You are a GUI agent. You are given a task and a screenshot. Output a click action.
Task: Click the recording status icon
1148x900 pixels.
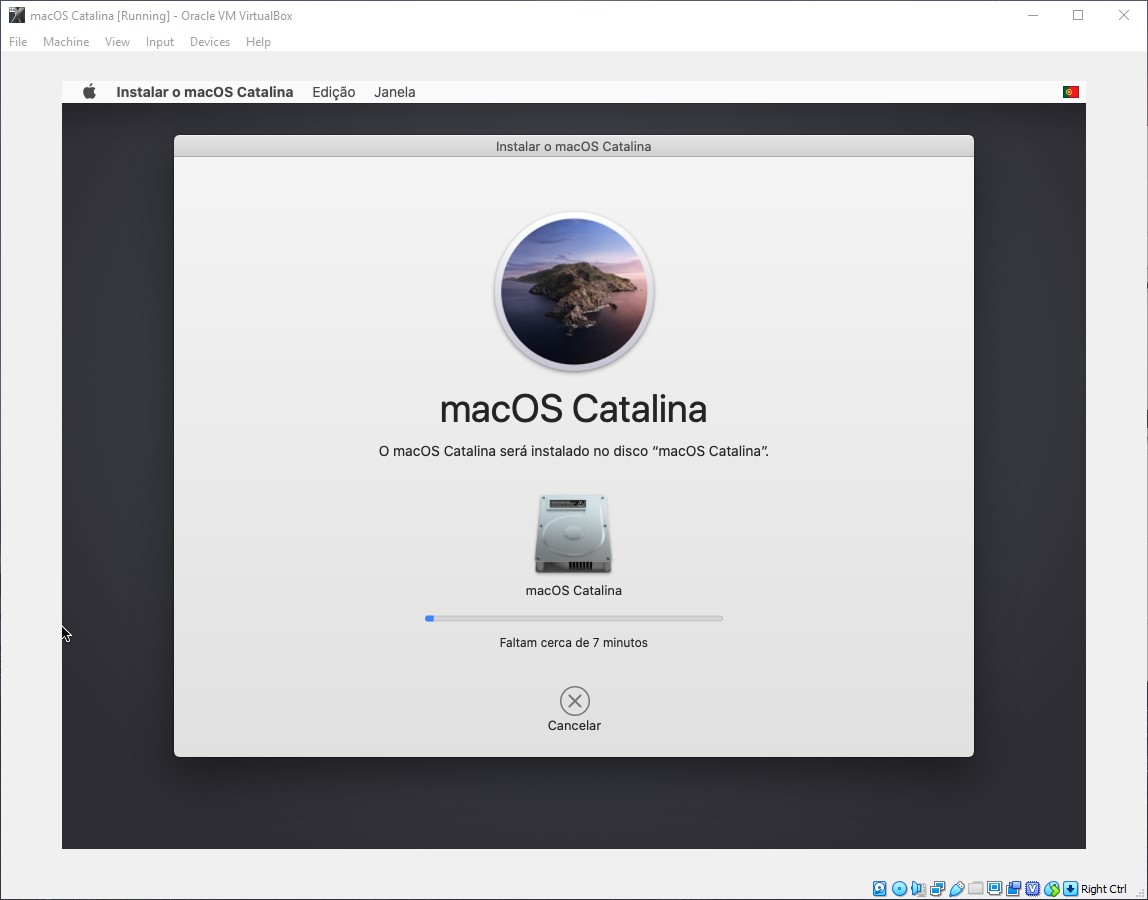[1013, 889]
